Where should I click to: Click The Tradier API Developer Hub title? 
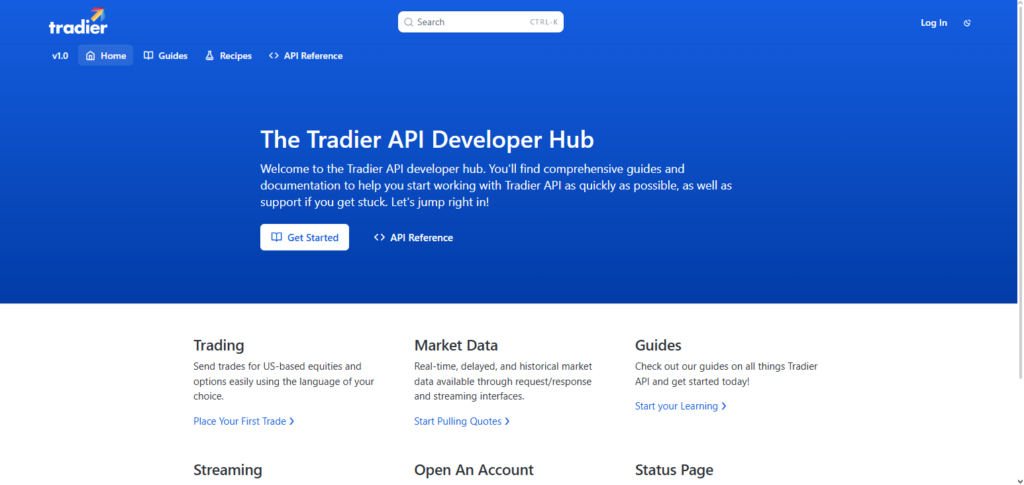pyautogui.click(x=427, y=140)
